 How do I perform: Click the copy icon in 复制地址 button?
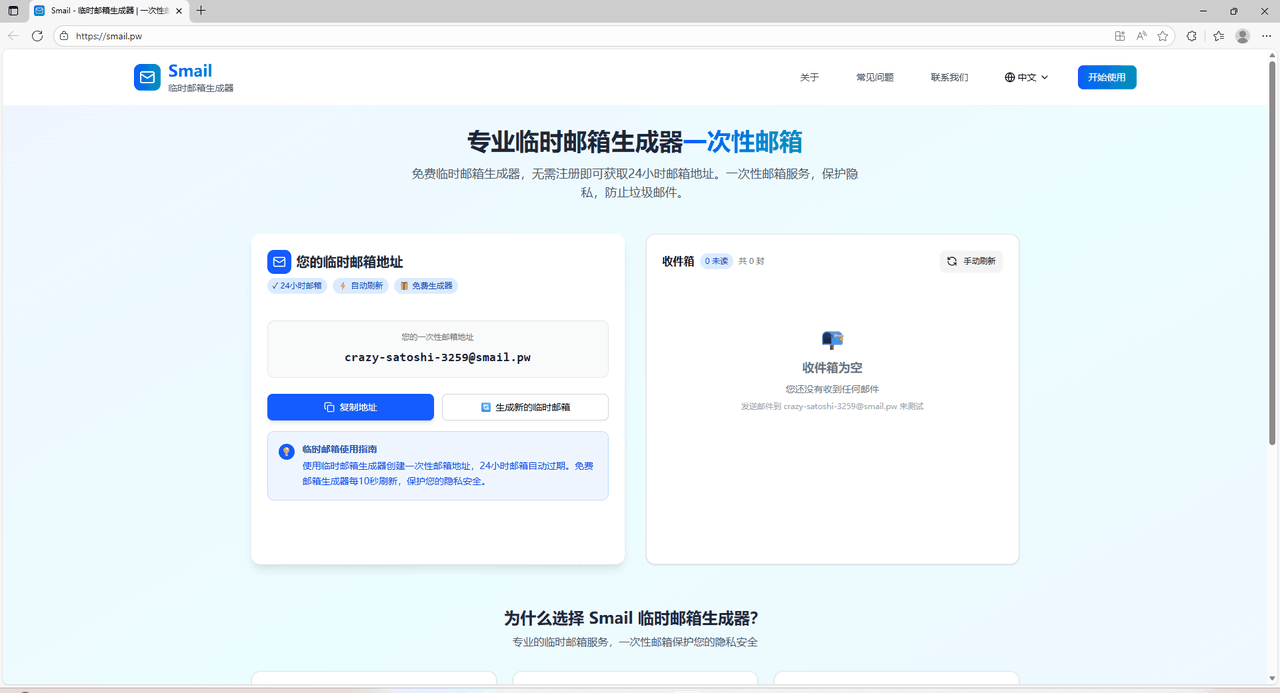[x=329, y=407]
